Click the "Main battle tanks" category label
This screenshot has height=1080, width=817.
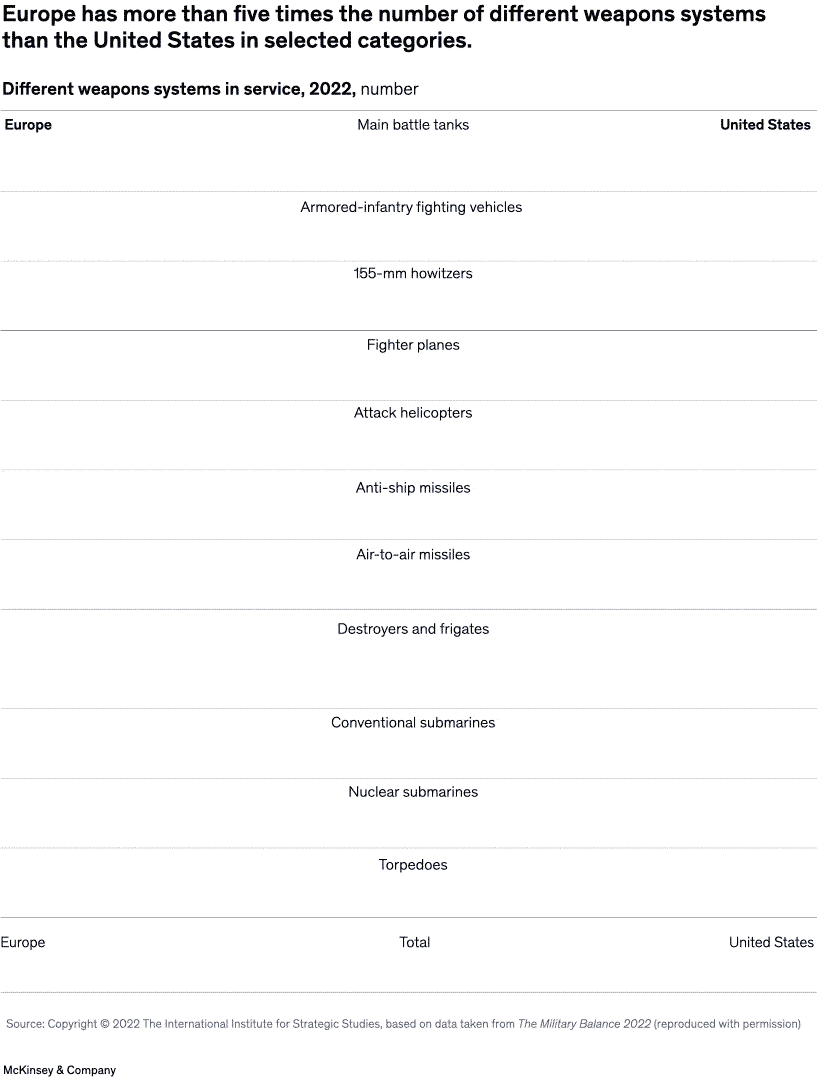pos(413,125)
